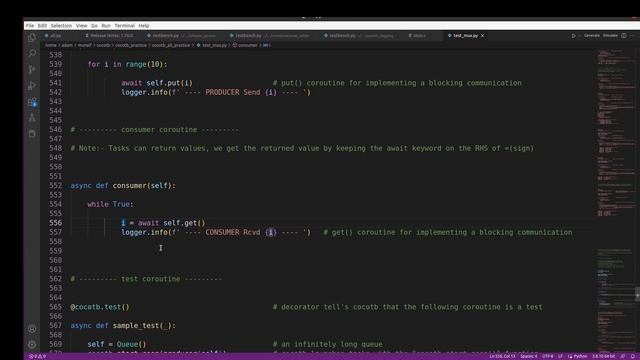Change Spaces: 4 indentation setting
Image resolution: width=640 pixels, height=360 pixels.
coord(529,356)
